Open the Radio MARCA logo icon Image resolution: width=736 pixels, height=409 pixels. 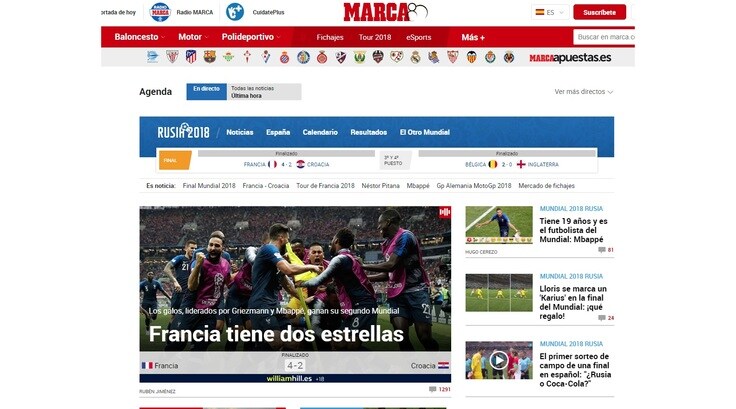tap(160, 12)
